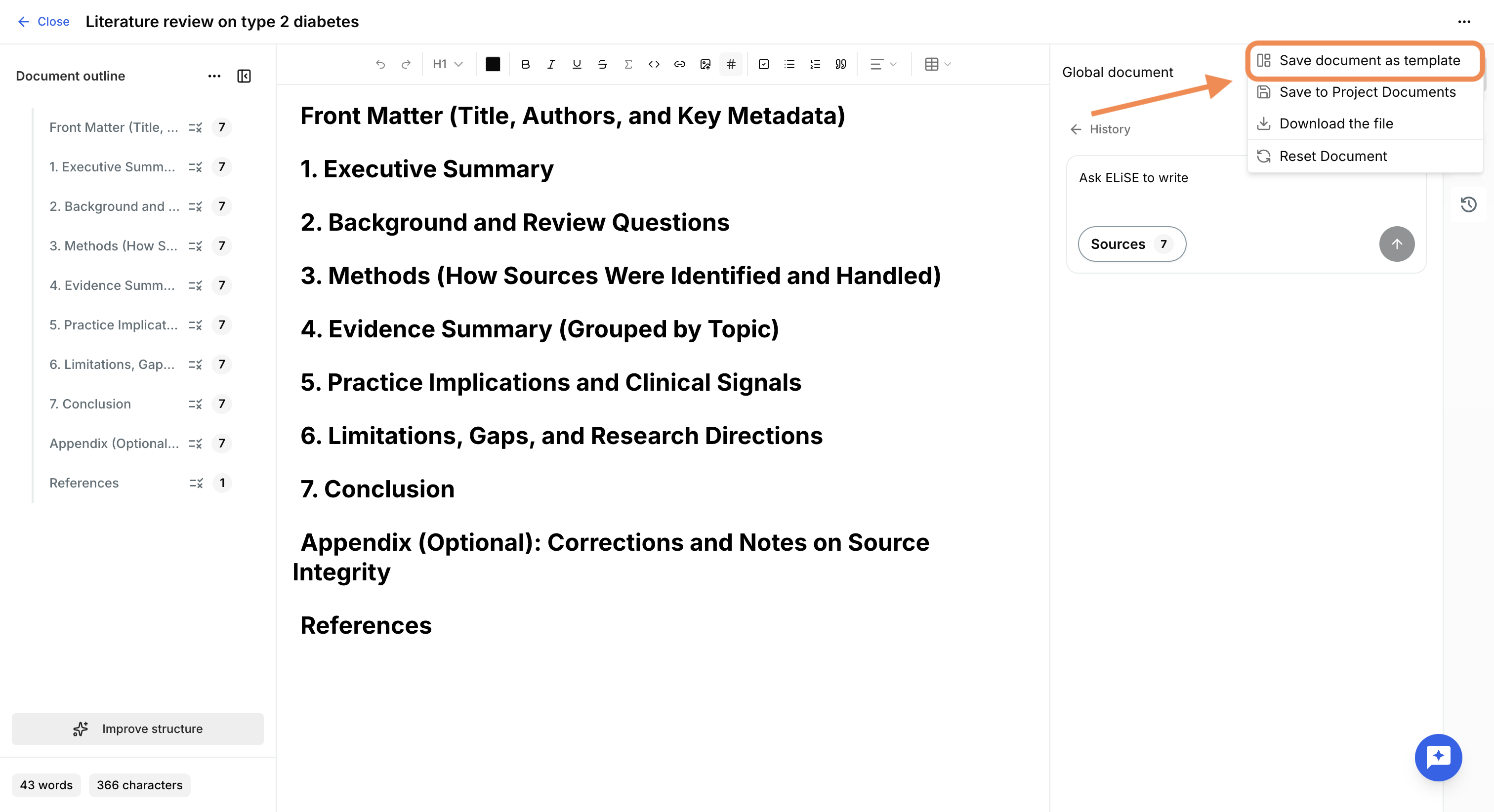Insert image from the toolbar

click(x=705, y=64)
